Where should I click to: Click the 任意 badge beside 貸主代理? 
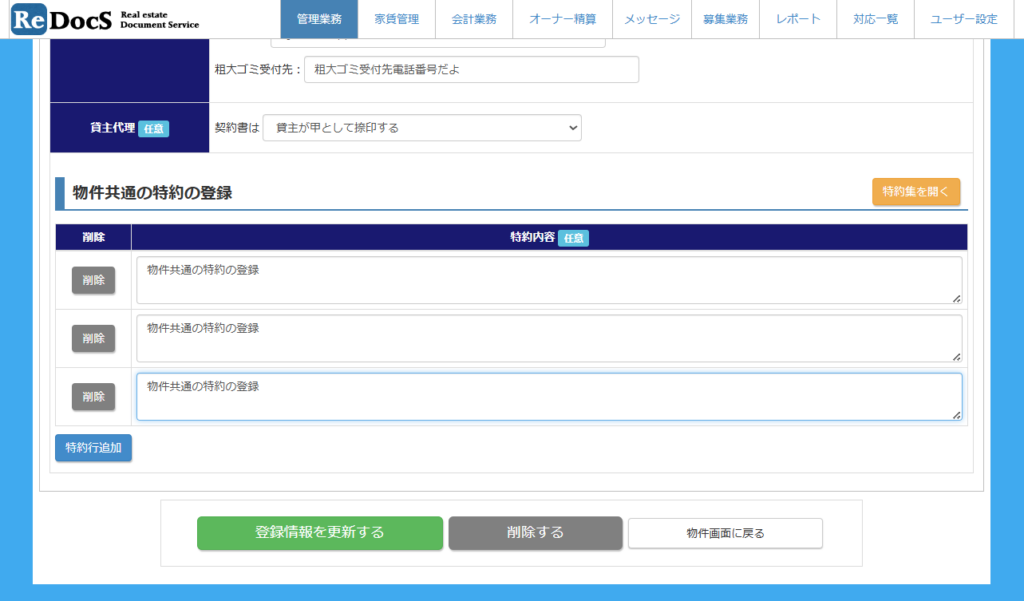(x=153, y=129)
